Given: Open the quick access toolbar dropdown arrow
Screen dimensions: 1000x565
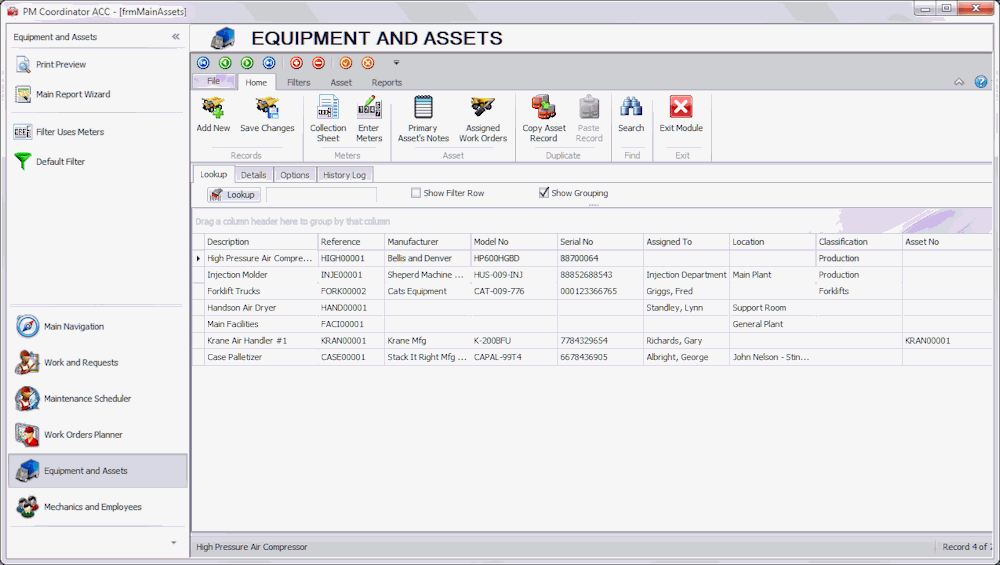Looking at the screenshot, I should [396, 63].
